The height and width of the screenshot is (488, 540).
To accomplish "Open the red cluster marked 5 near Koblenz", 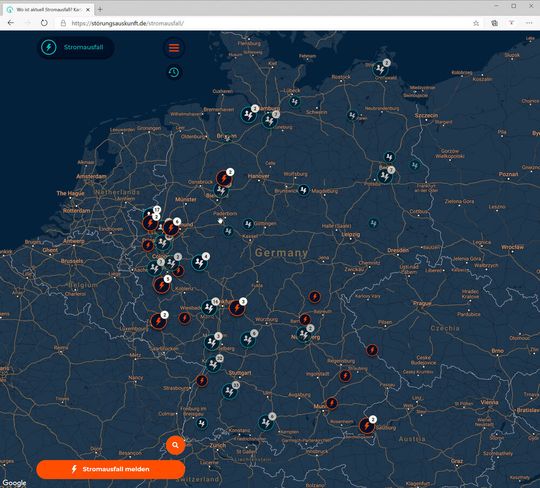I will (162, 284).
